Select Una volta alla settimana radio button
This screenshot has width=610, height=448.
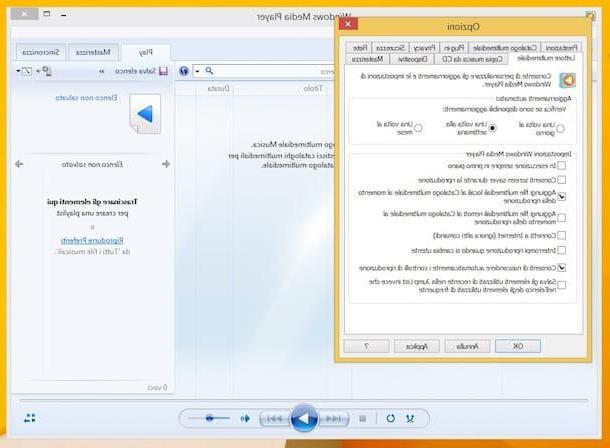[493, 128]
